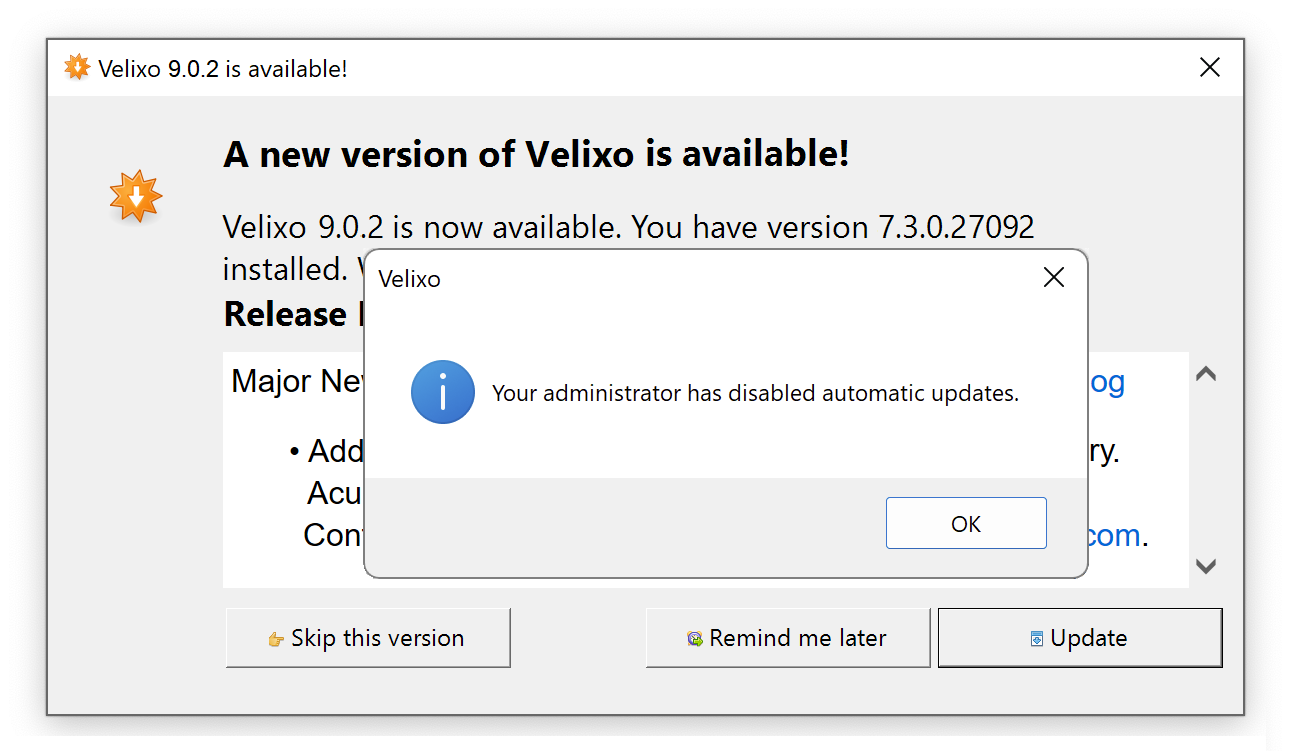Click the small Velixo icon in title bar
The image size is (1312, 751).
77,67
